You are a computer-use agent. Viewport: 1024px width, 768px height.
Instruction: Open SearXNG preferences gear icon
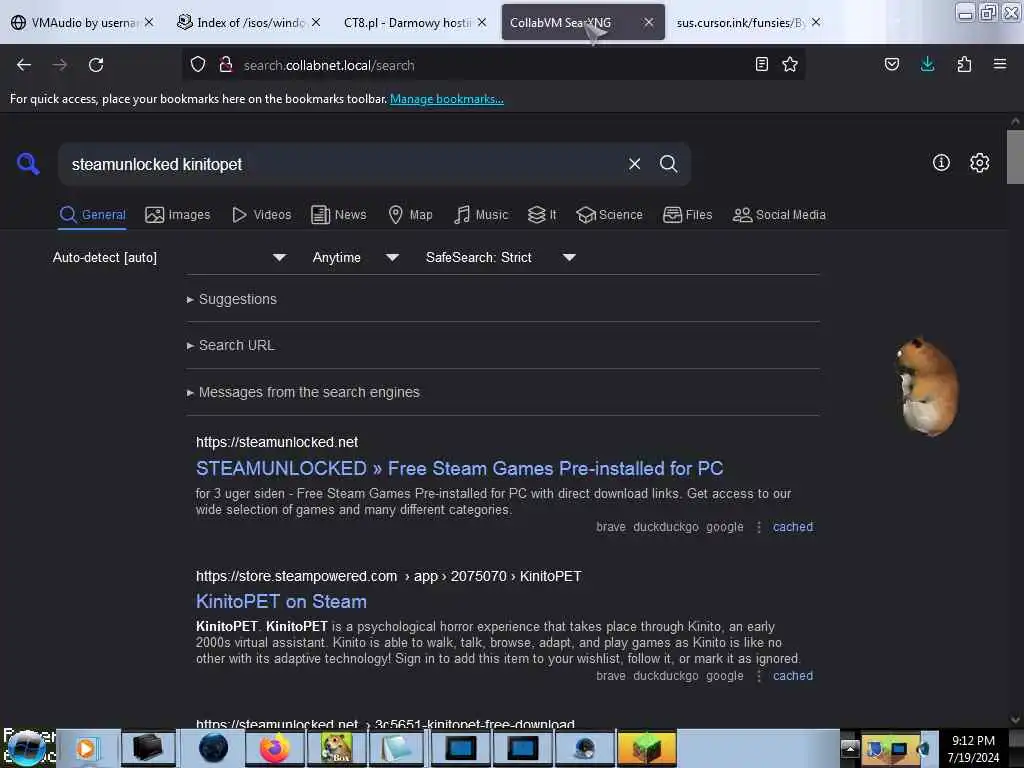pos(979,163)
